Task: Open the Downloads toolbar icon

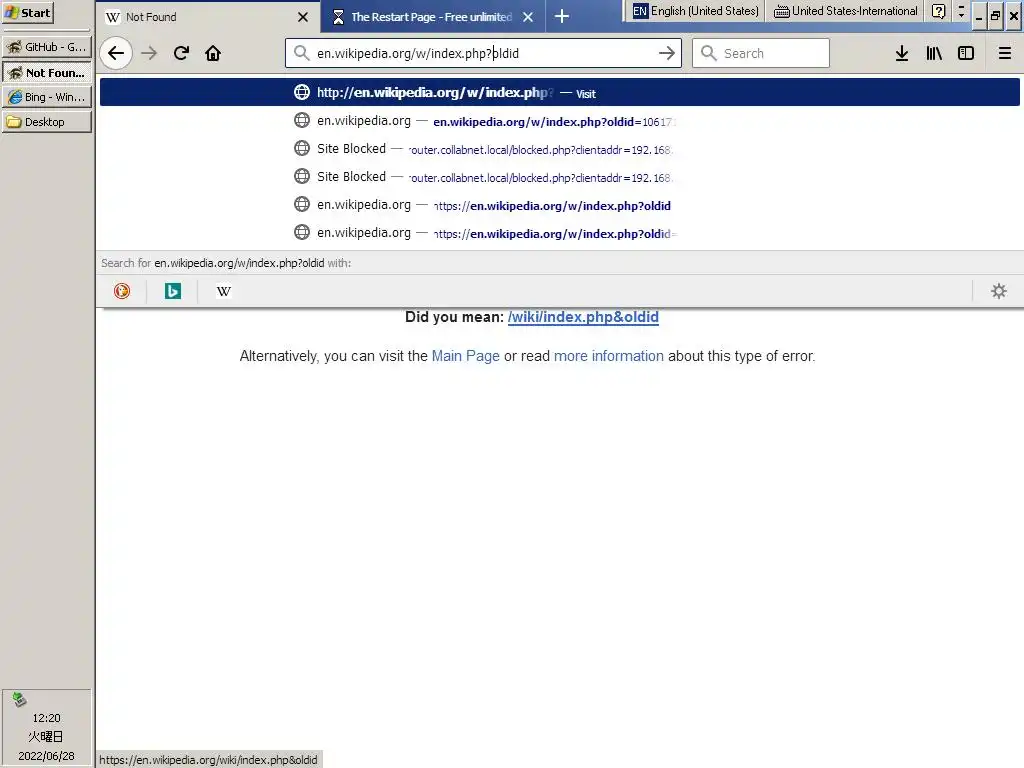Action: point(902,54)
